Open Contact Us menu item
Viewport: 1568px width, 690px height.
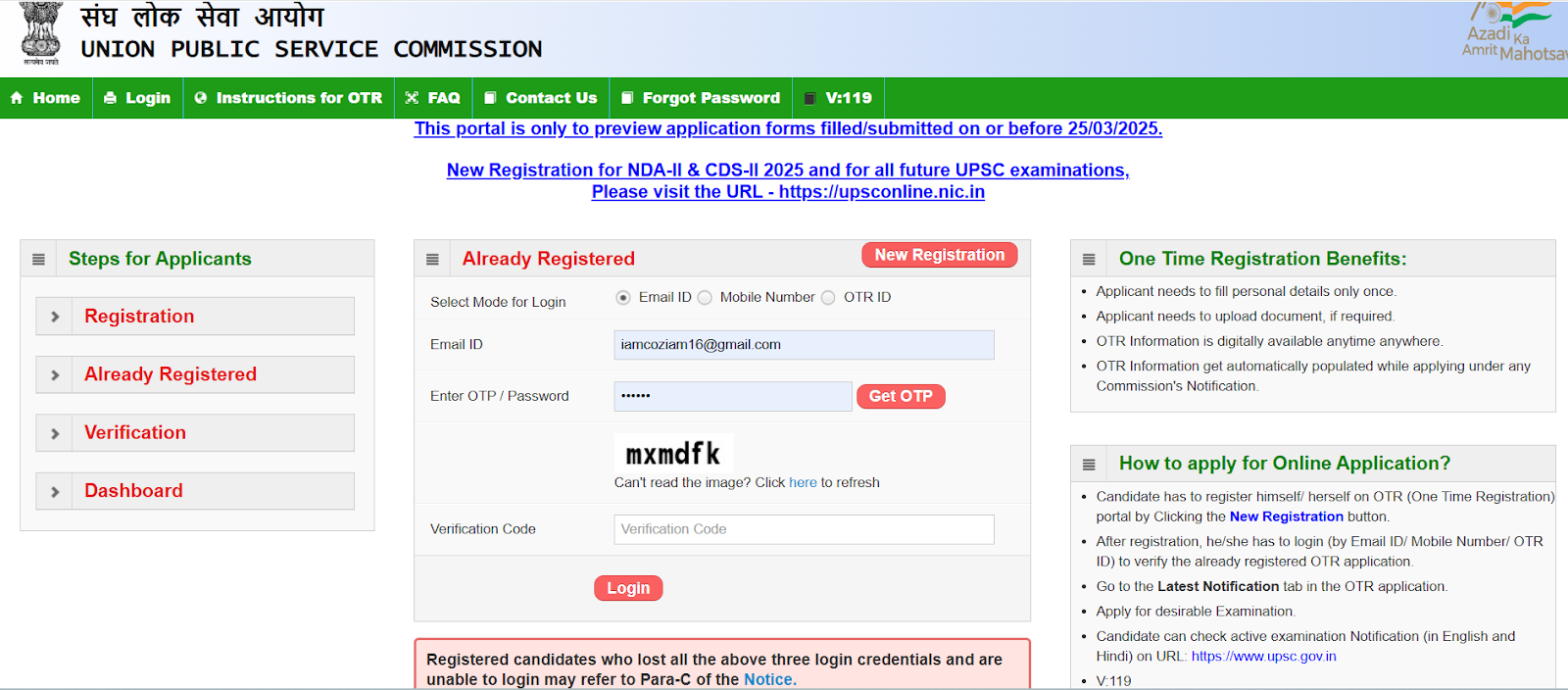coord(541,98)
